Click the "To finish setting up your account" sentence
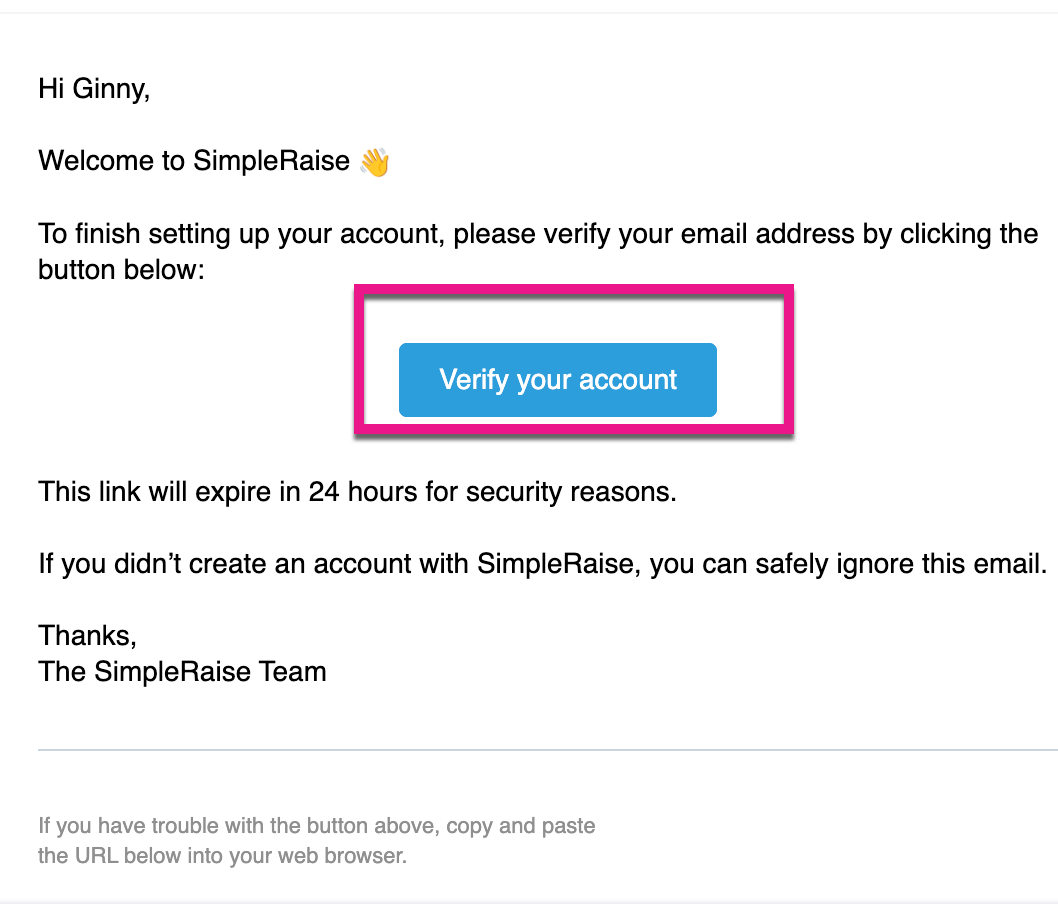The height and width of the screenshot is (906, 1058). 245,235
